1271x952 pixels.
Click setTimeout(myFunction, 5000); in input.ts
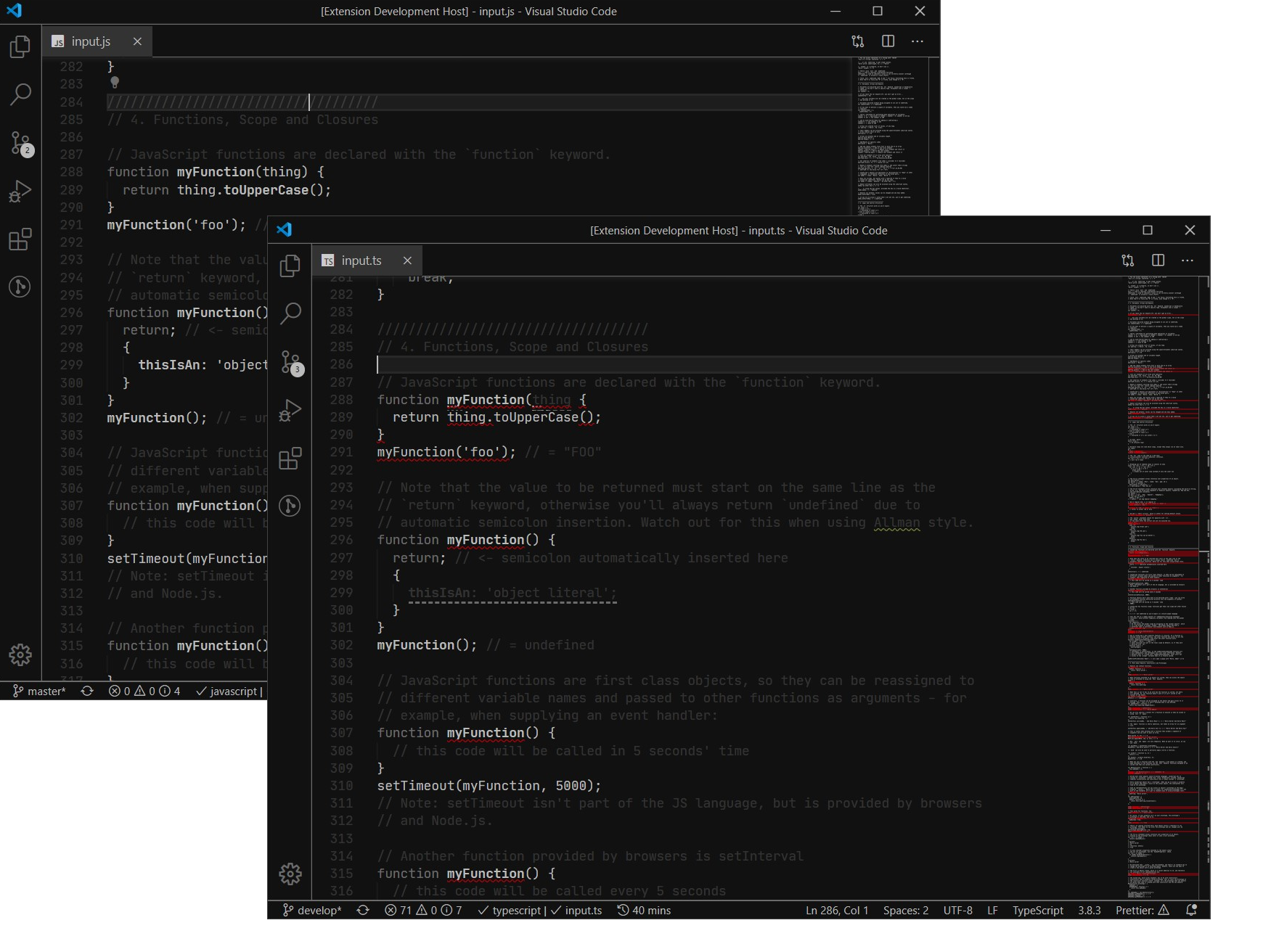point(489,786)
